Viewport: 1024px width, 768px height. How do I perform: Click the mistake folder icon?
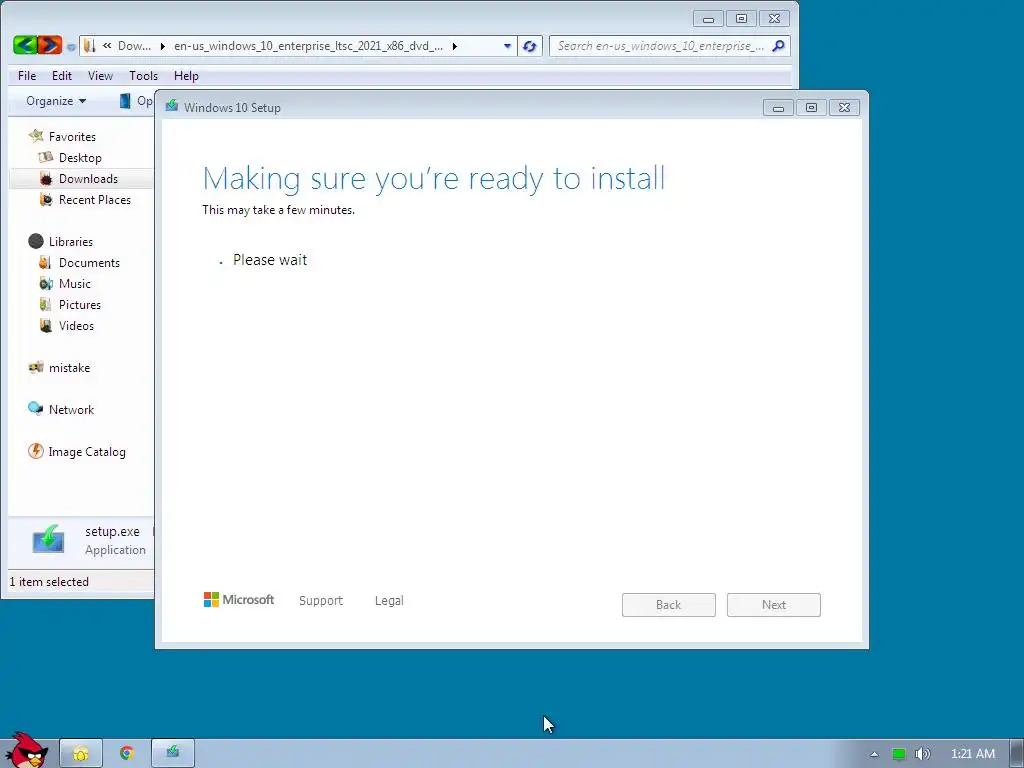[x=36, y=367]
